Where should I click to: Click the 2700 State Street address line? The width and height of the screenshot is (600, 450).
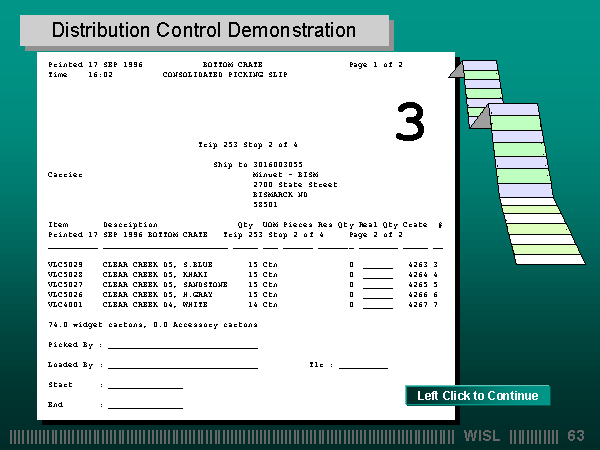tap(295, 184)
